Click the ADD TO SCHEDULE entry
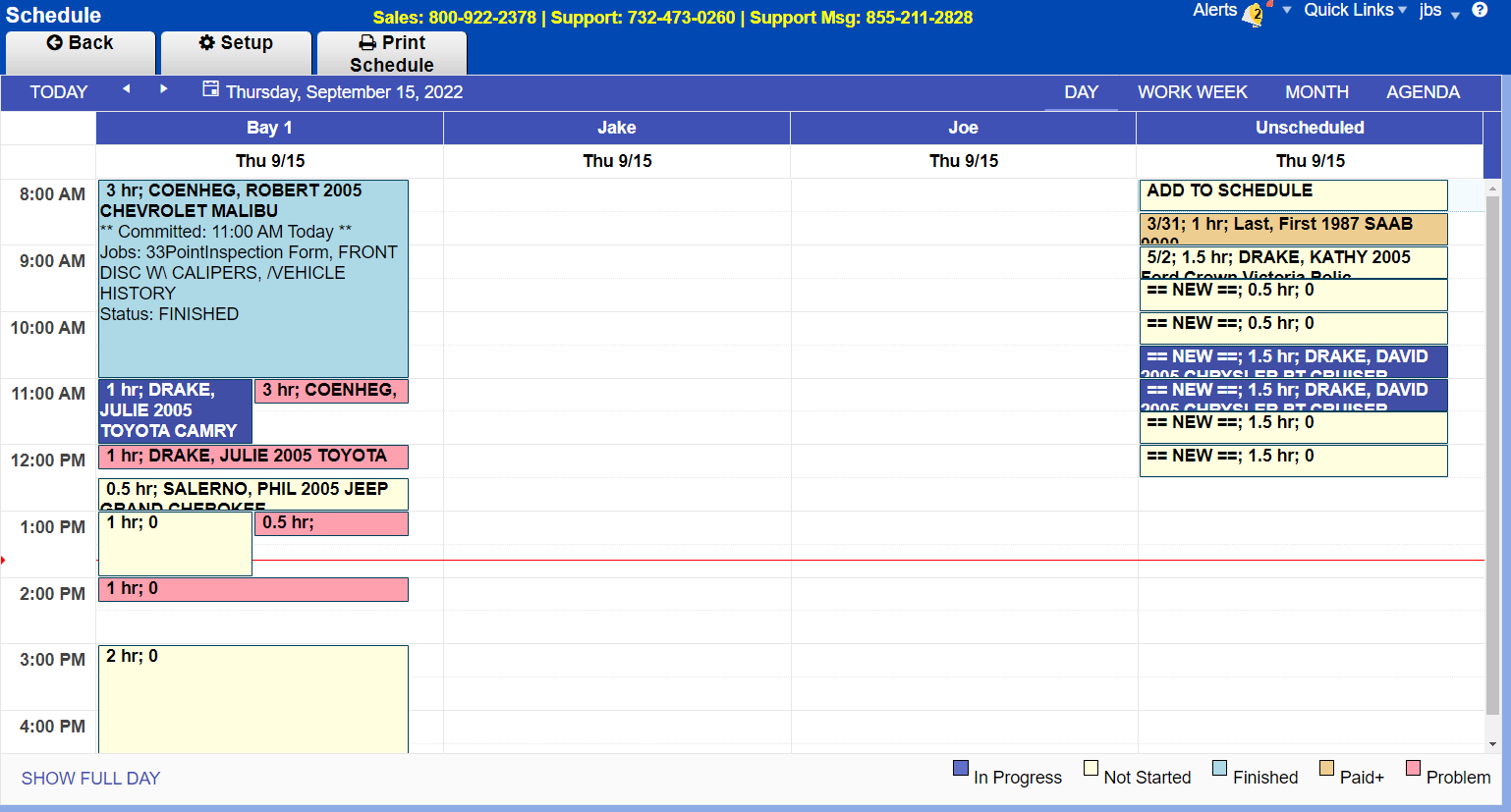The width and height of the screenshot is (1511, 812). tap(1294, 195)
